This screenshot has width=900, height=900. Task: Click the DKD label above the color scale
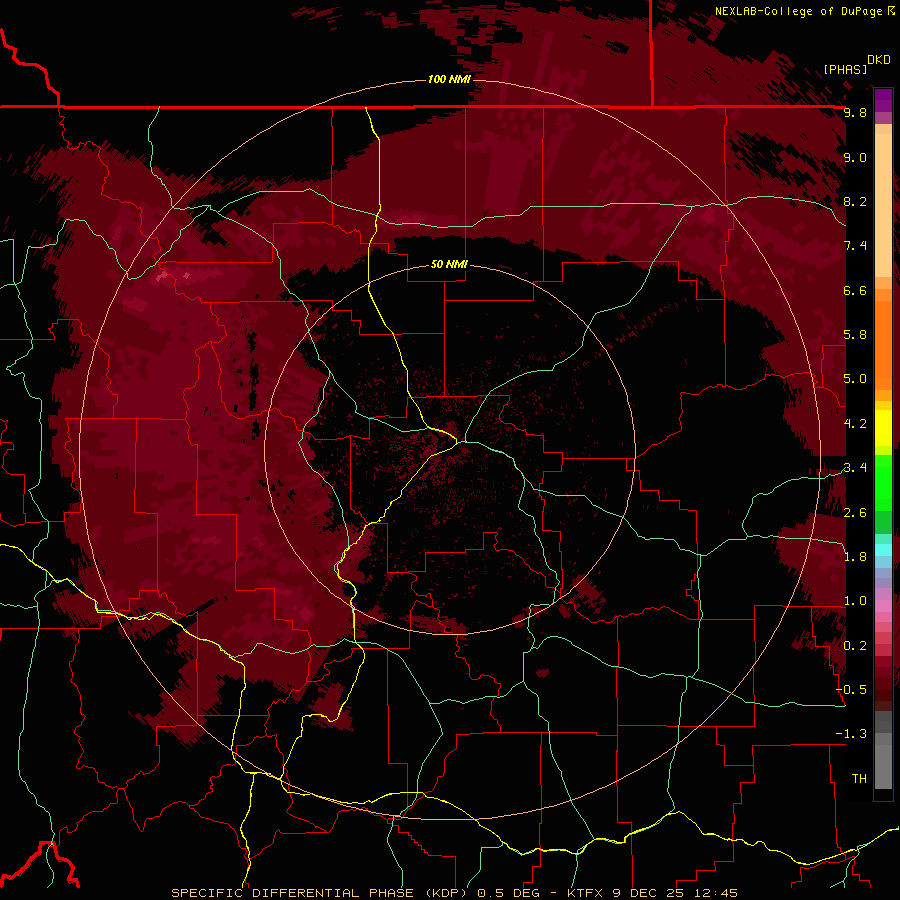[879, 60]
